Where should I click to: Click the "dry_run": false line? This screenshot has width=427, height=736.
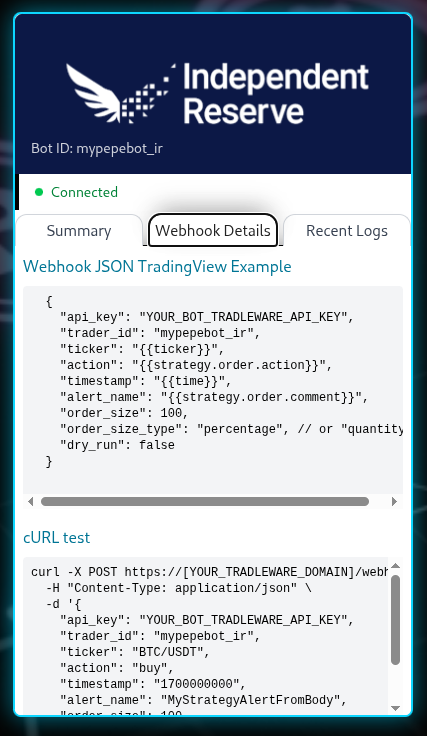click(117, 445)
